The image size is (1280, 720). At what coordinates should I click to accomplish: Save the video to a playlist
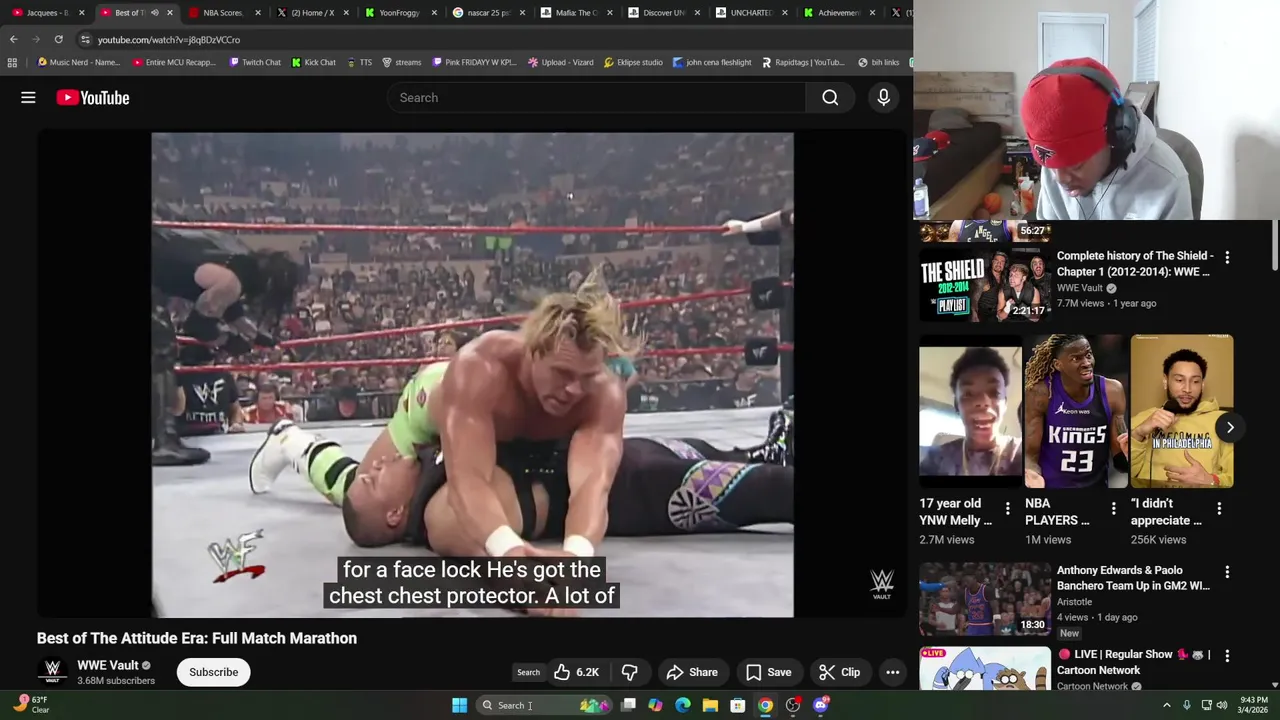pos(768,672)
